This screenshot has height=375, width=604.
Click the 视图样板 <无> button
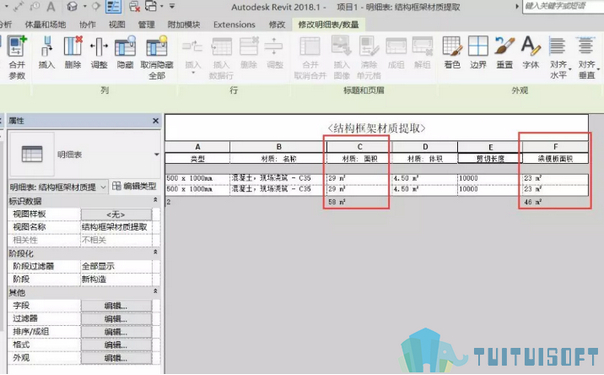pyautogui.click(x=116, y=214)
